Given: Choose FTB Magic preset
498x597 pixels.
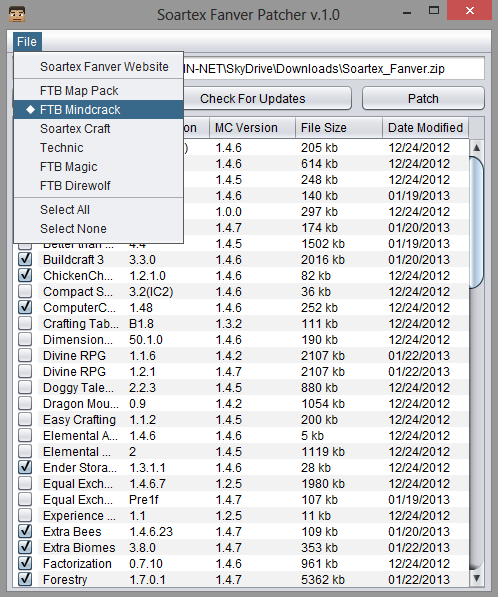Looking at the screenshot, I should pos(99,167).
